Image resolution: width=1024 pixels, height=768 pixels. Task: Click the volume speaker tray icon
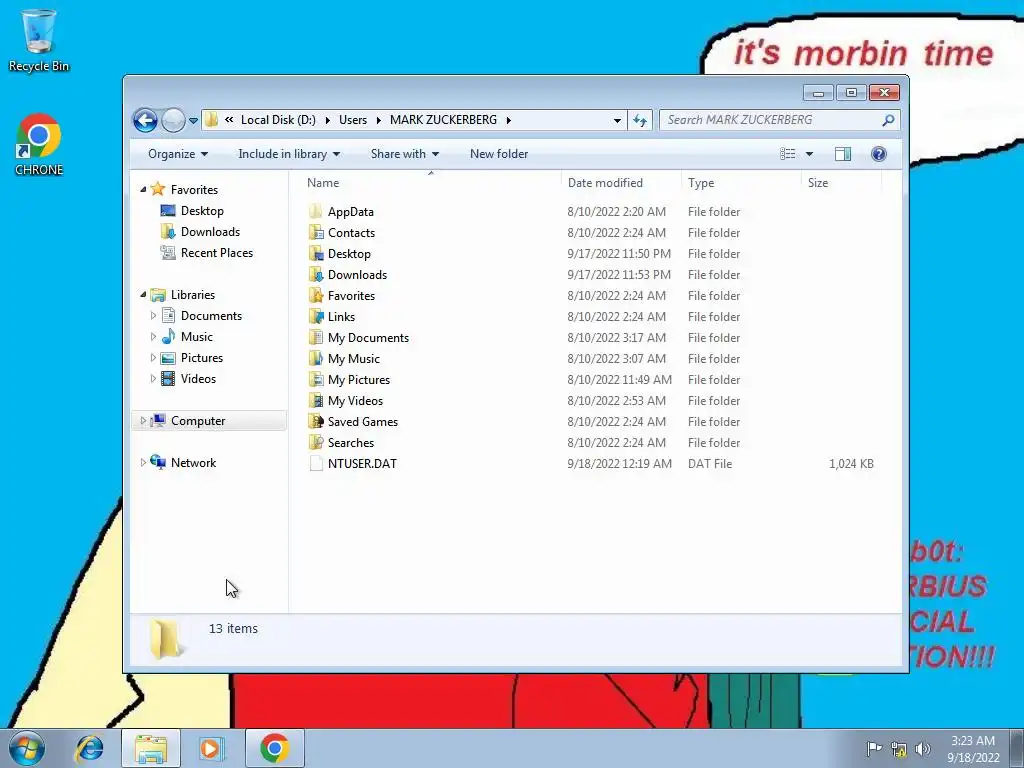[922, 749]
